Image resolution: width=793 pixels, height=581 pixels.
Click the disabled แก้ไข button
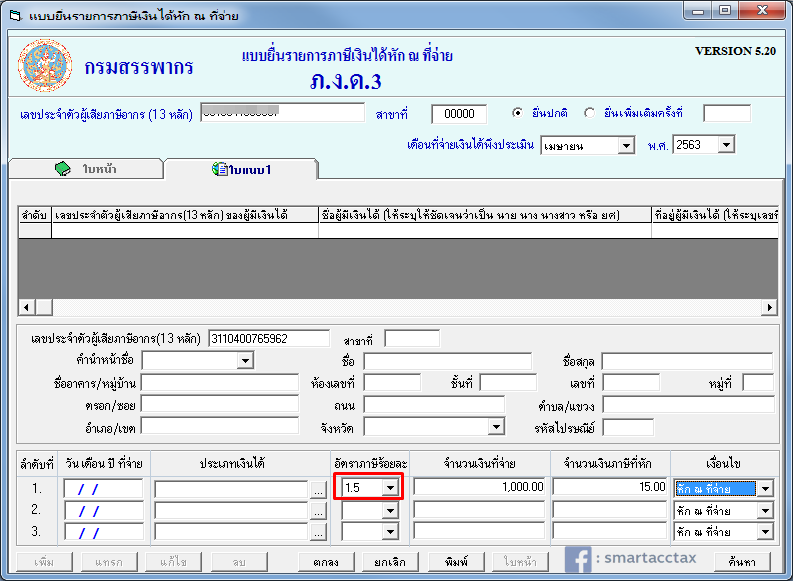point(173,562)
